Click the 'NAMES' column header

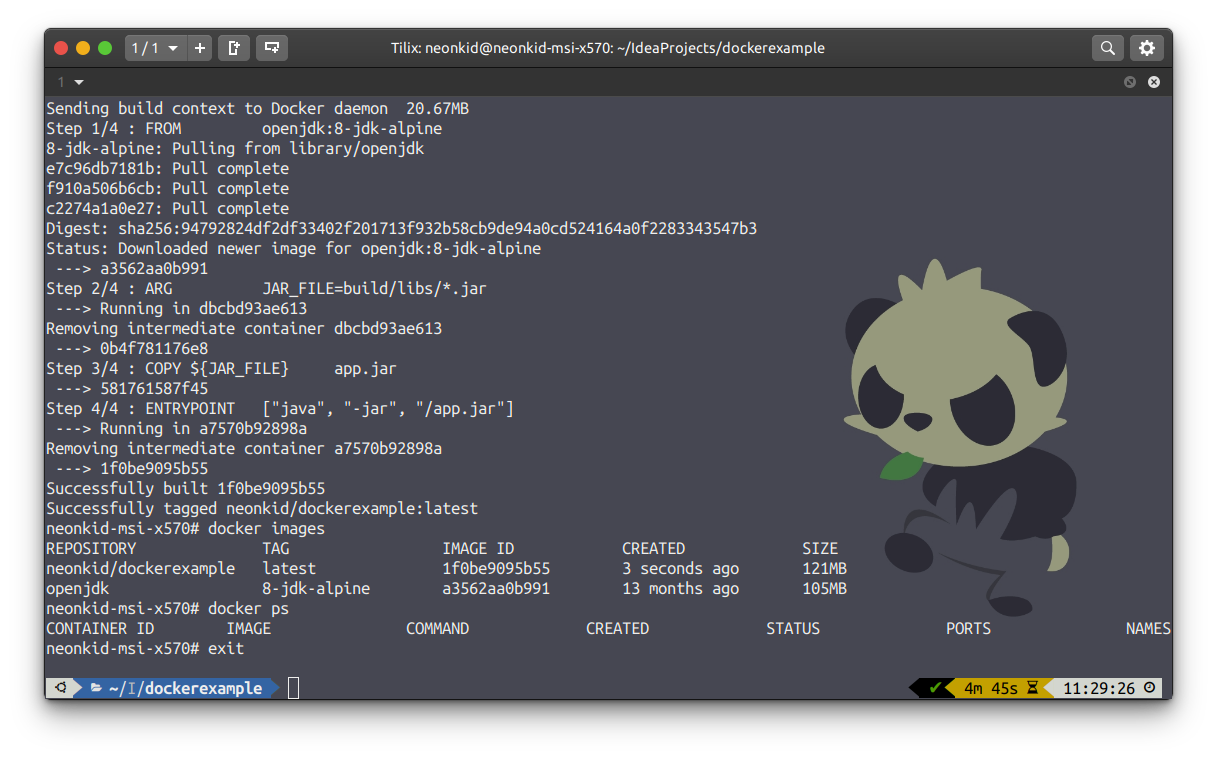[x=1148, y=629]
